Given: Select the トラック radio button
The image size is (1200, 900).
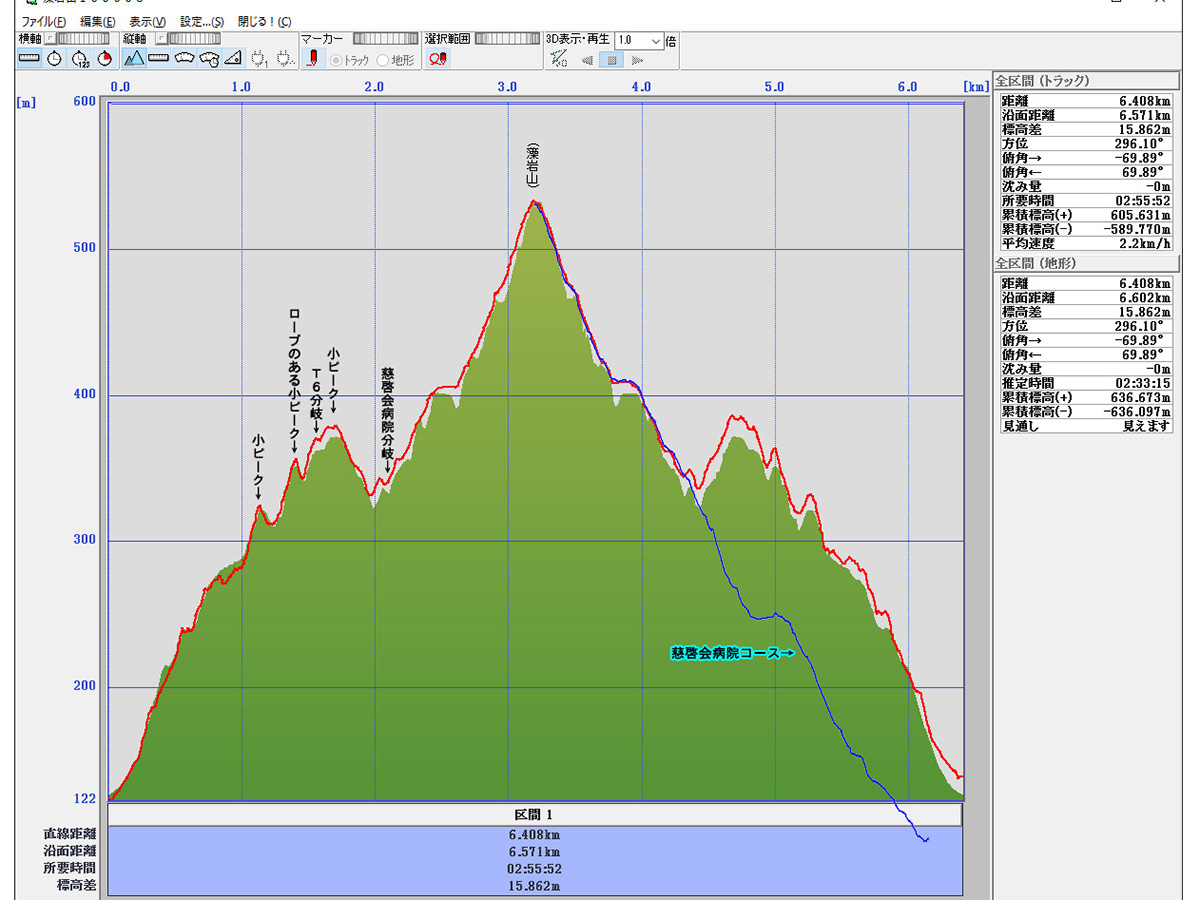Looking at the screenshot, I should pos(336,60).
